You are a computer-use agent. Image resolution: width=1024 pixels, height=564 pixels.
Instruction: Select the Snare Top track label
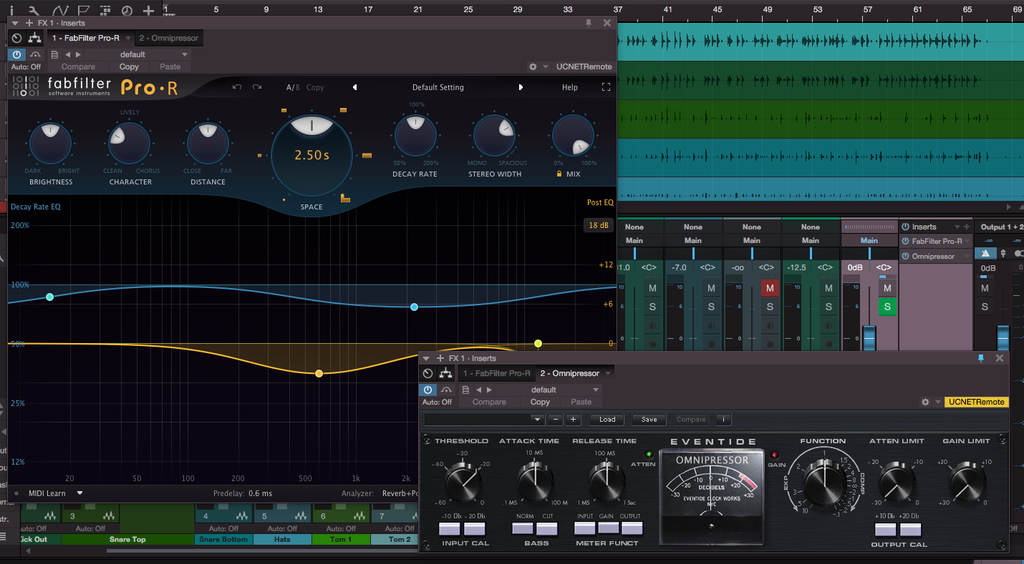[127, 539]
